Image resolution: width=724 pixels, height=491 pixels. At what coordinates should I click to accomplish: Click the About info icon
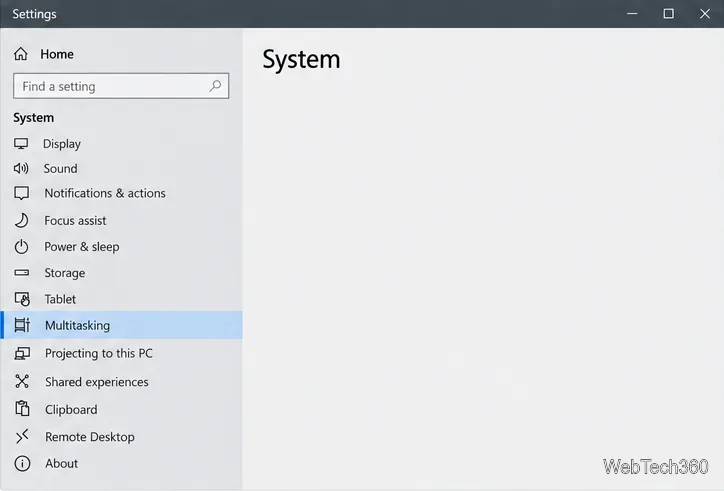(x=22, y=463)
